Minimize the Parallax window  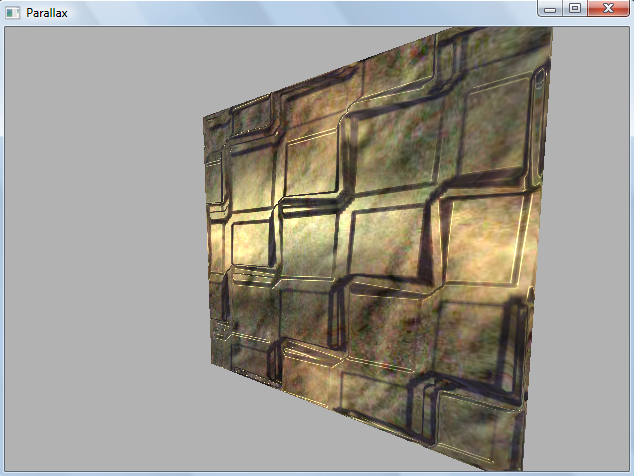click(x=550, y=8)
